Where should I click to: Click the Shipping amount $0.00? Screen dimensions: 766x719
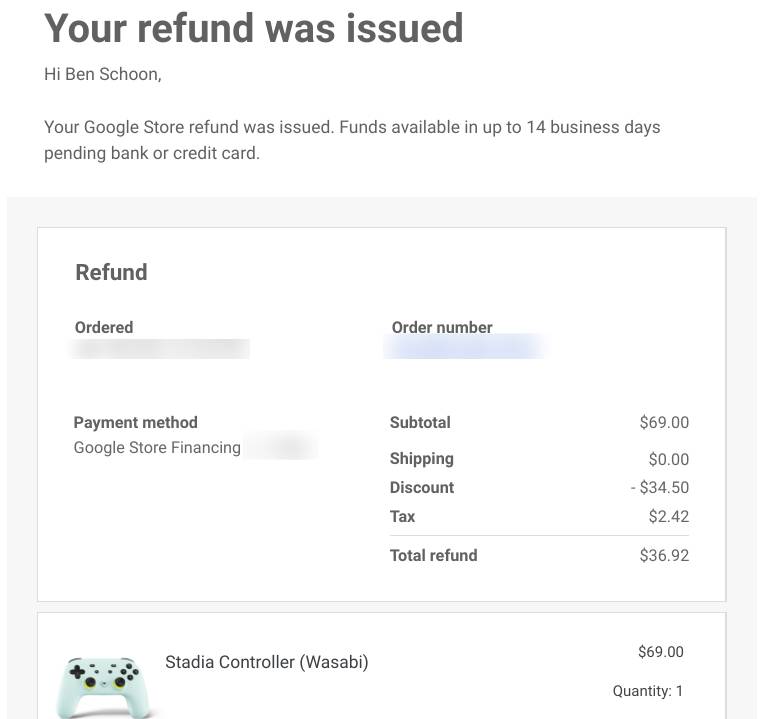click(x=668, y=459)
